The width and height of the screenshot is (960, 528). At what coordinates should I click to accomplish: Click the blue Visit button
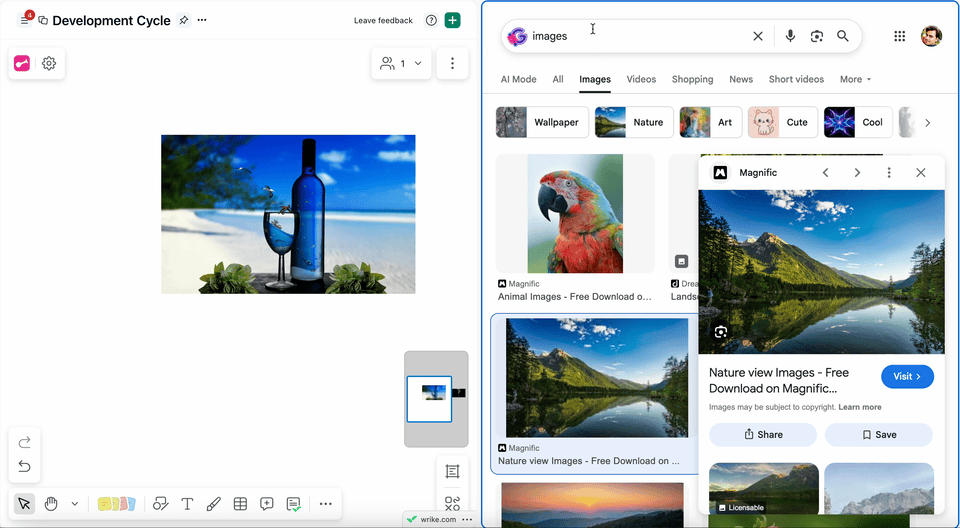(x=907, y=376)
